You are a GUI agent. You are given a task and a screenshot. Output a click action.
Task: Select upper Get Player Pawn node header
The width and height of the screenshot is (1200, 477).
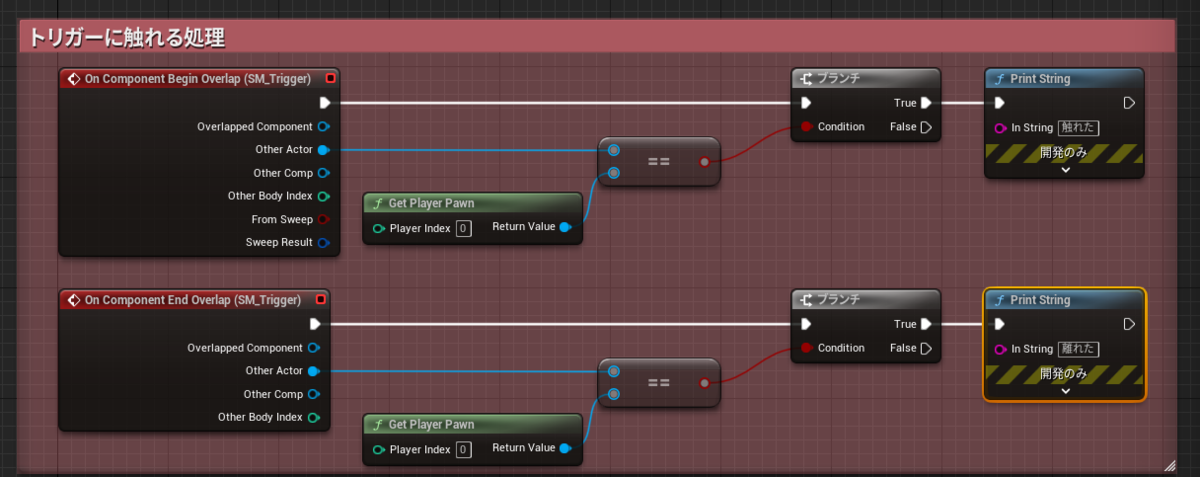471,203
